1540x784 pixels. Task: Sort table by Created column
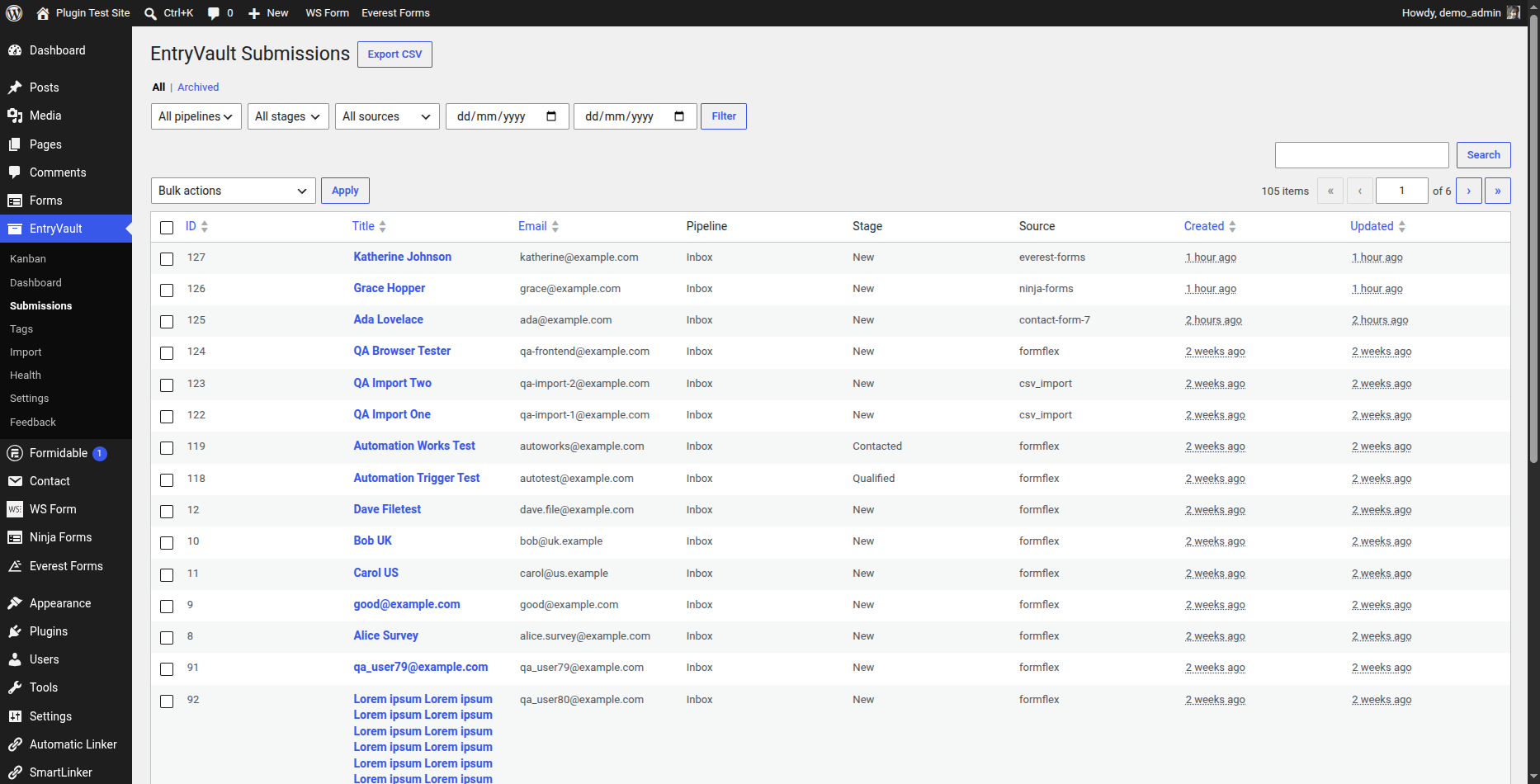tap(1210, 226)
